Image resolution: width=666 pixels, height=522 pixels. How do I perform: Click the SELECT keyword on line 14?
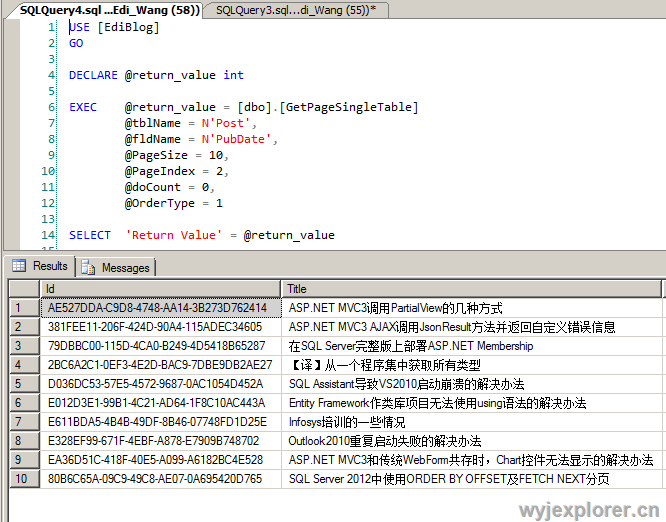tap(90, 235)
